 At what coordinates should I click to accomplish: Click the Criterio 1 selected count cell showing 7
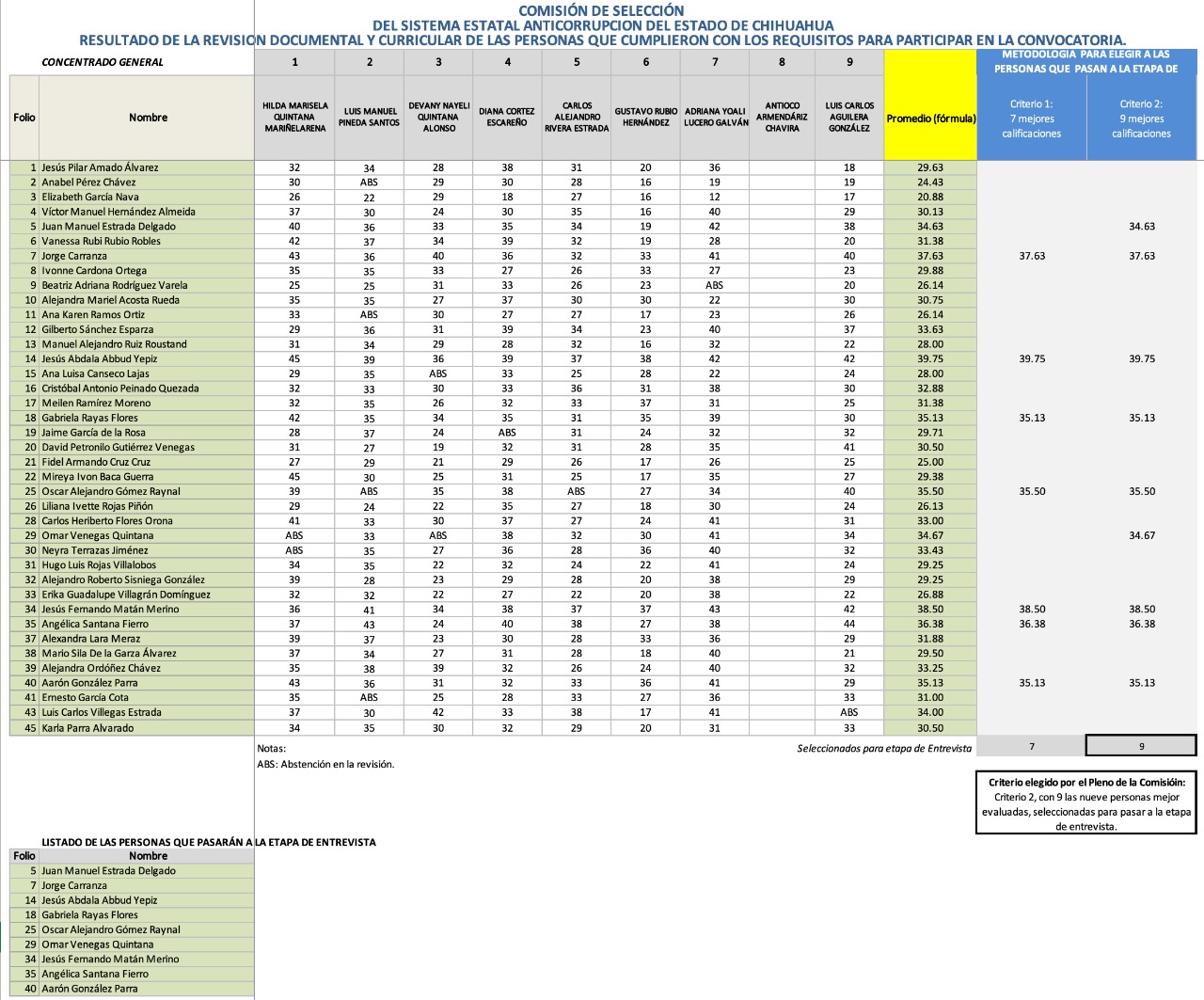(x=1031, y=746)
